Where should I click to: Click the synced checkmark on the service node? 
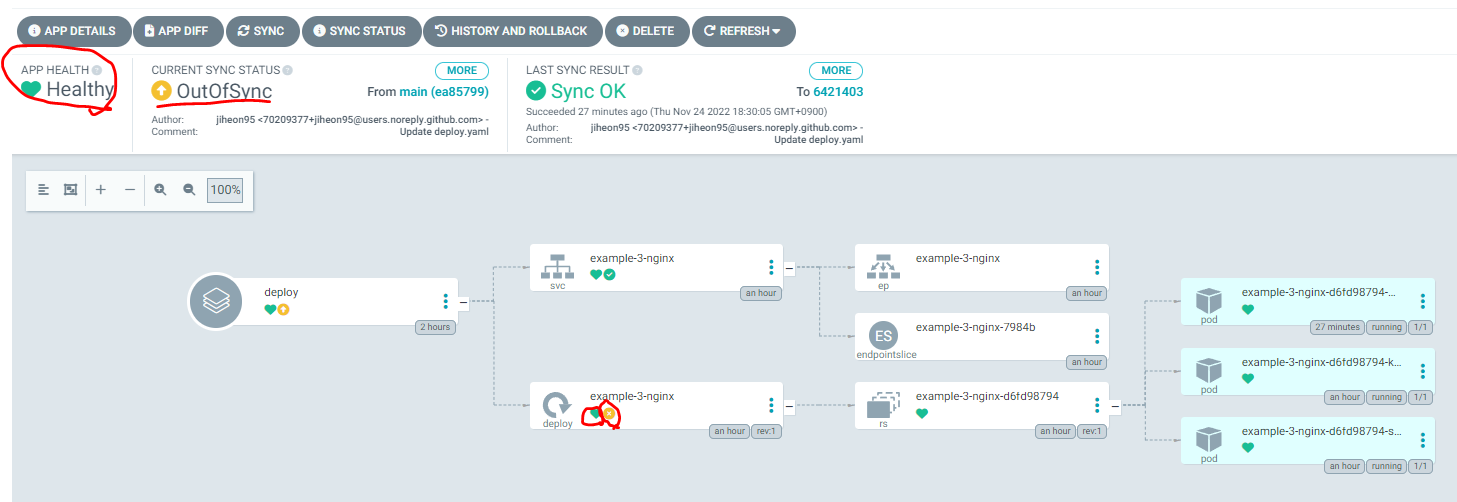tap(609, 275)
